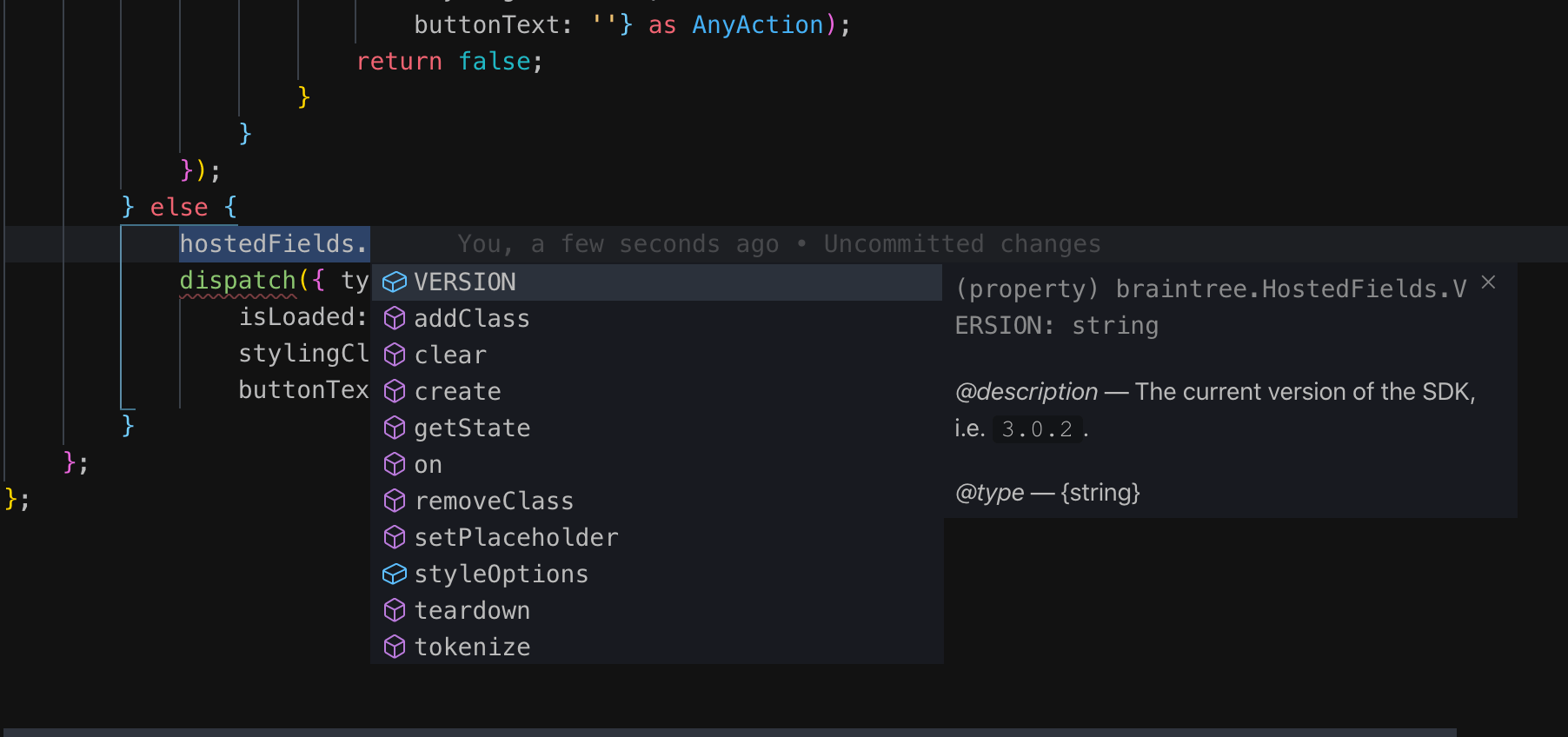Click the method icon beside getState
1568x737 pixels.
(395, 428)
